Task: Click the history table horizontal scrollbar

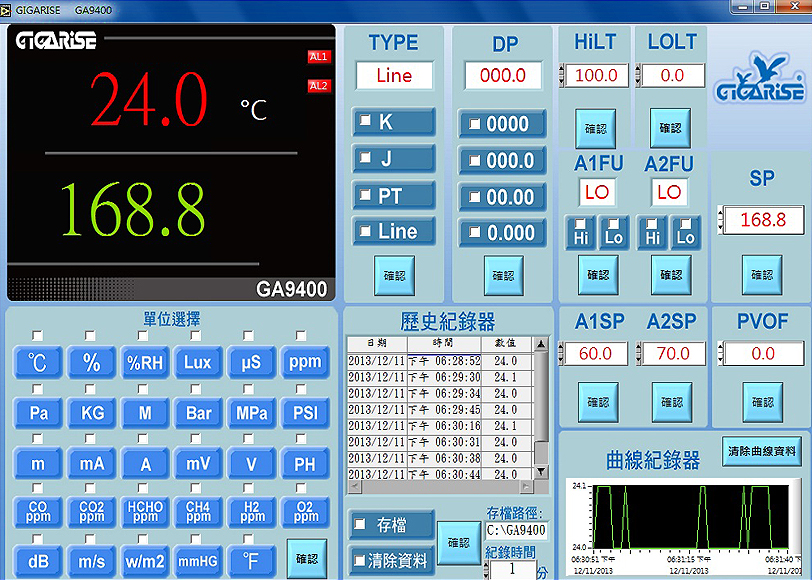Action: [440, 486]
